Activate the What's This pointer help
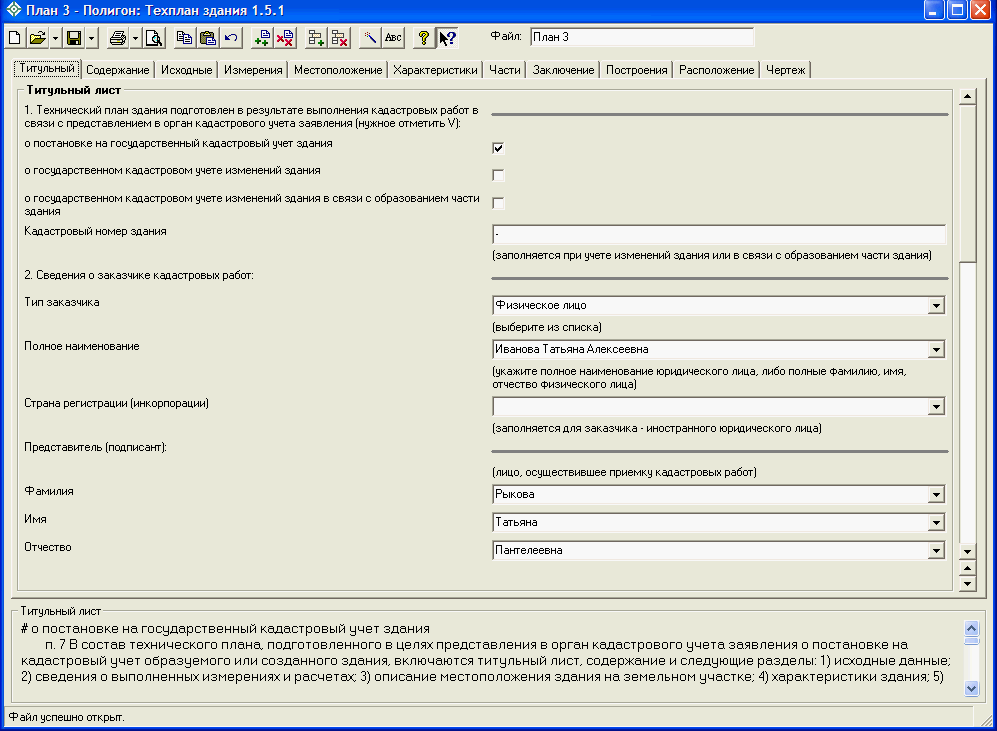This screenshot has height=731, width=997. point(447,38)
